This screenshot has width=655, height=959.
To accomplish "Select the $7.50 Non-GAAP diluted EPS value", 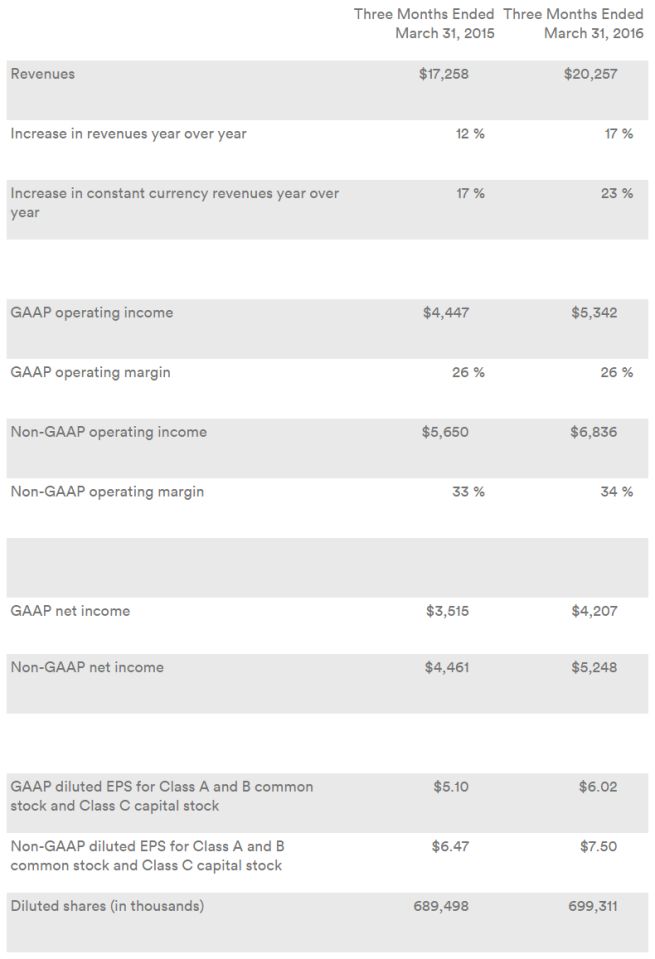I will 598,846.
